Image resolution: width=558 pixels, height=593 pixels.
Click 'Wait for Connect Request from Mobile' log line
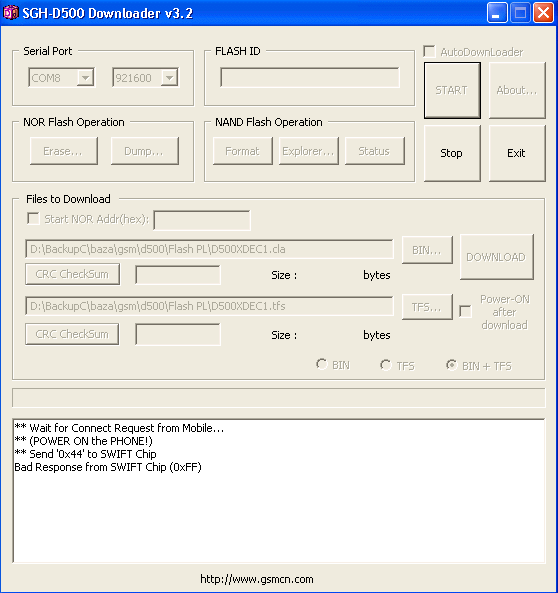[119, 428]
